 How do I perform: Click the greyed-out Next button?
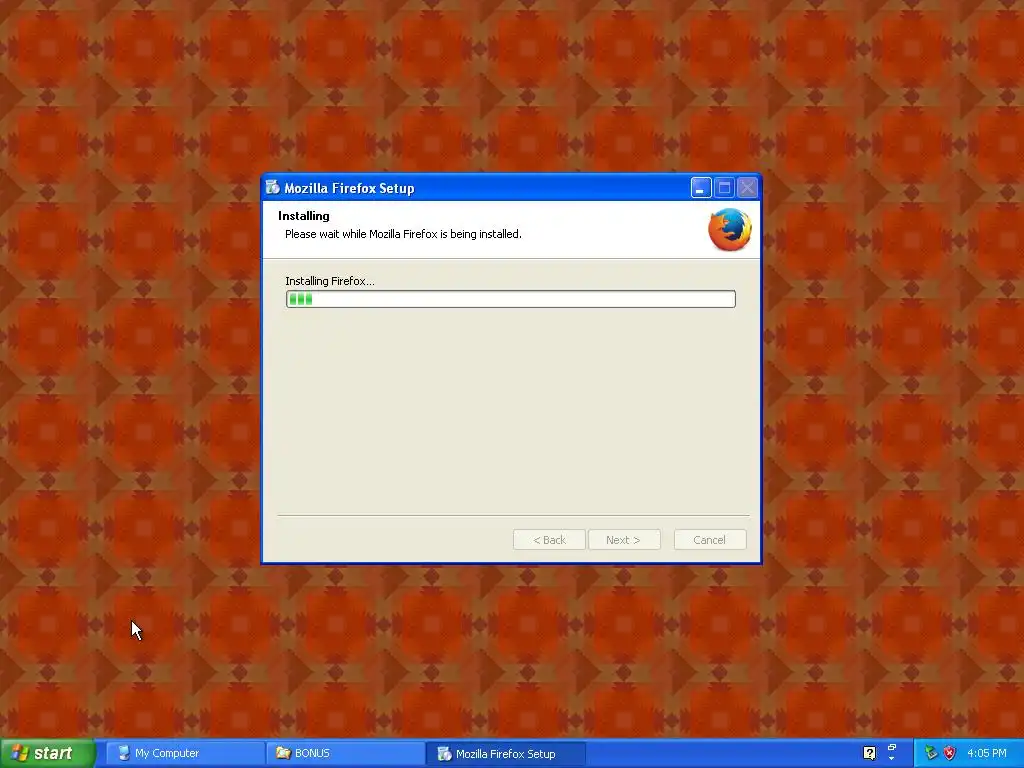coord(624,540)
